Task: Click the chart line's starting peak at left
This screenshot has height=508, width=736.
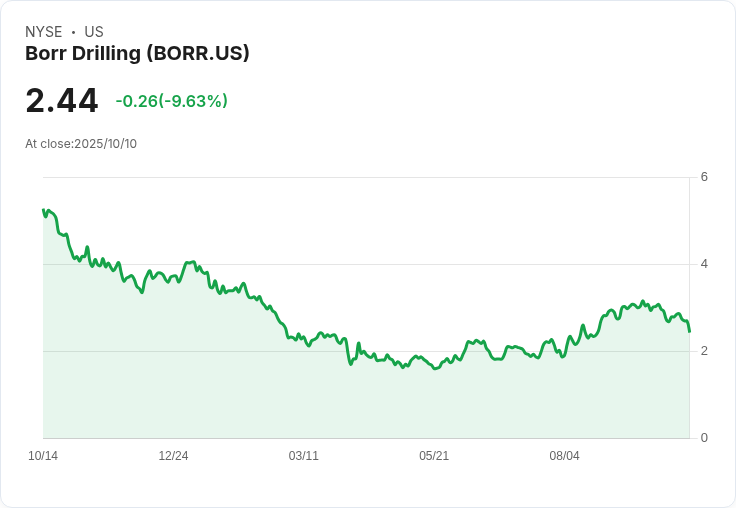Action: tap(44, 211)
